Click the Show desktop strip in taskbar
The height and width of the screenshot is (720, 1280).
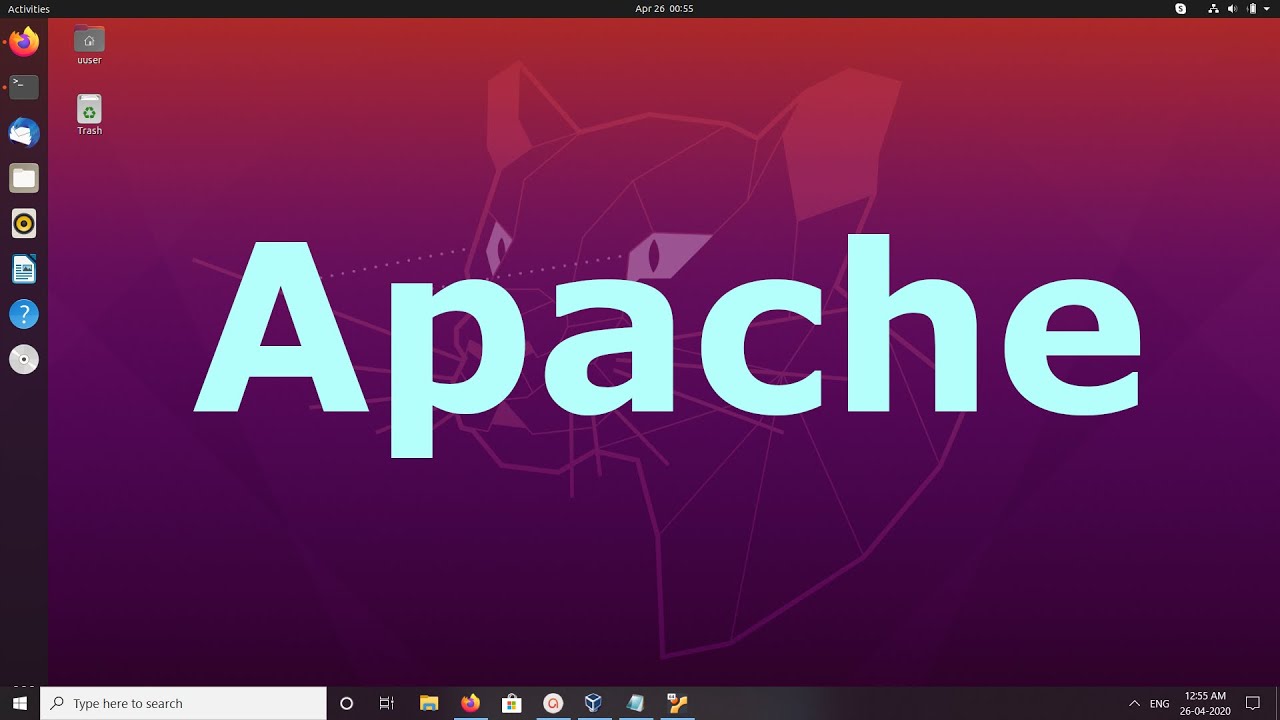coord(1277,703)
